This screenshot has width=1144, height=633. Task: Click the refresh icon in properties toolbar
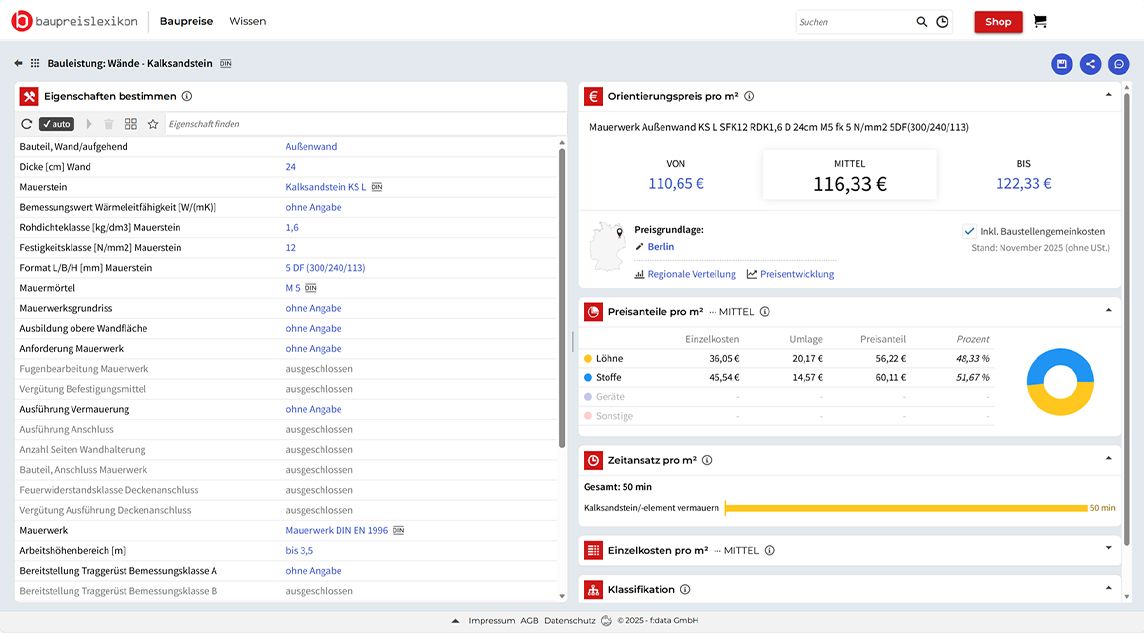tap(27, 124)
